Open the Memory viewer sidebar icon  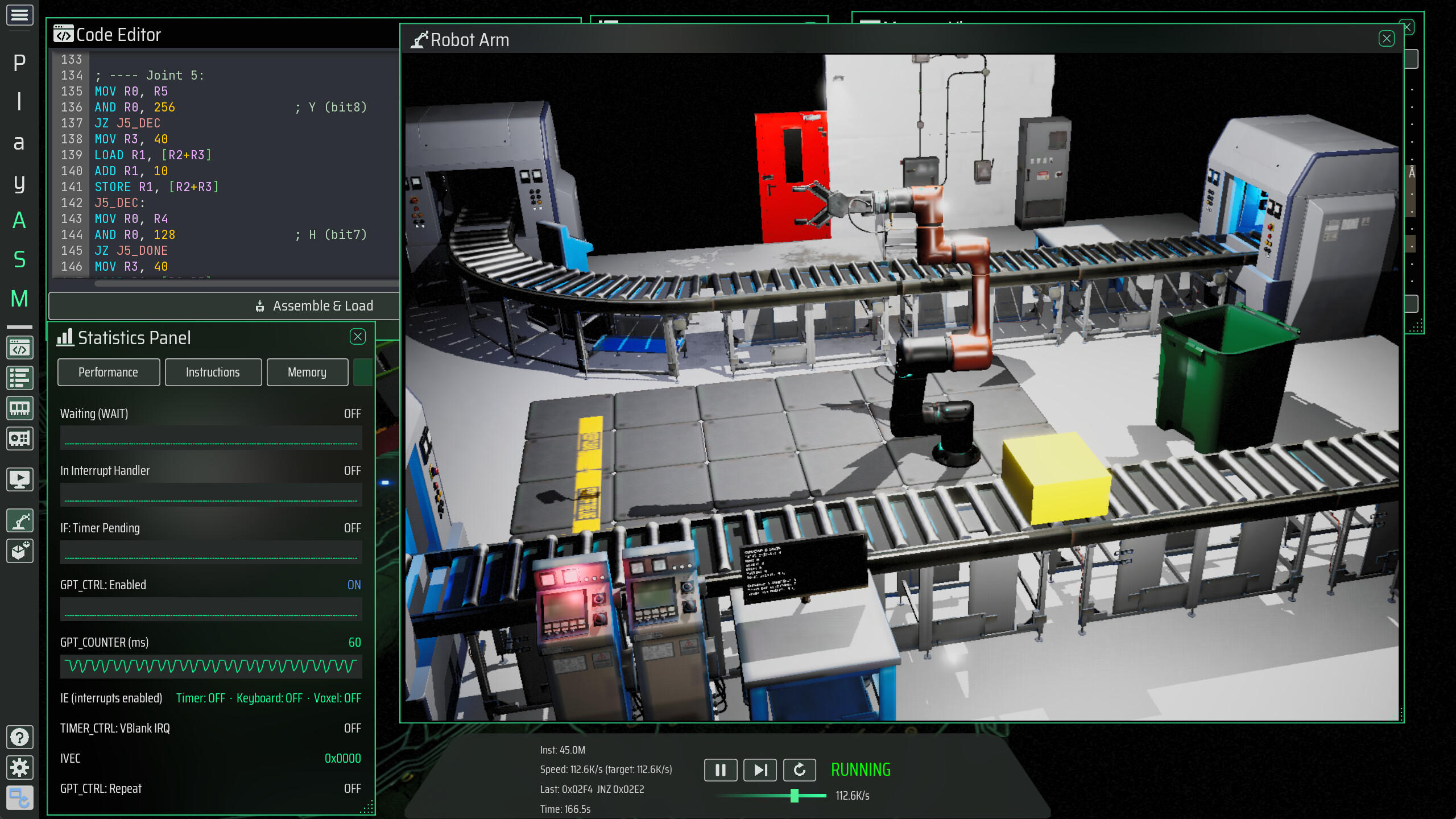tap(19, 408)
